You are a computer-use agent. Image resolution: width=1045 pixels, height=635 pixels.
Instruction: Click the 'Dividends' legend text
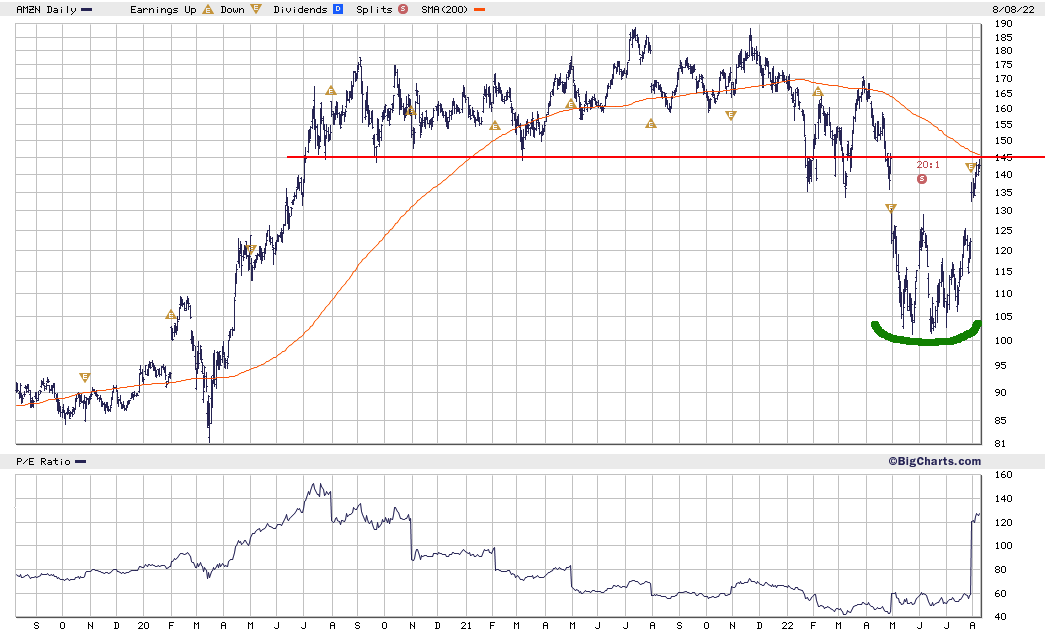click(x=301, y=9)
